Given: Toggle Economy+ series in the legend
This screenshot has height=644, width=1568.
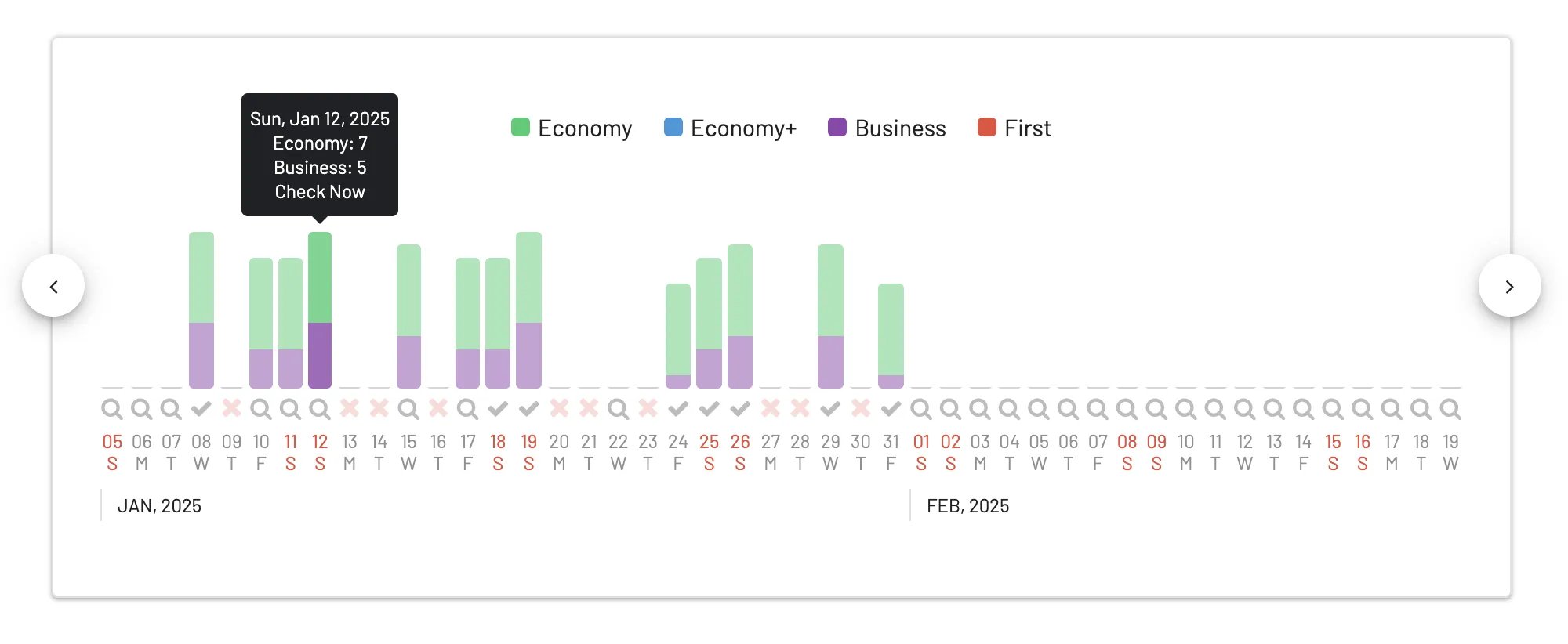Looking at the screenshot, I should 730,128.
